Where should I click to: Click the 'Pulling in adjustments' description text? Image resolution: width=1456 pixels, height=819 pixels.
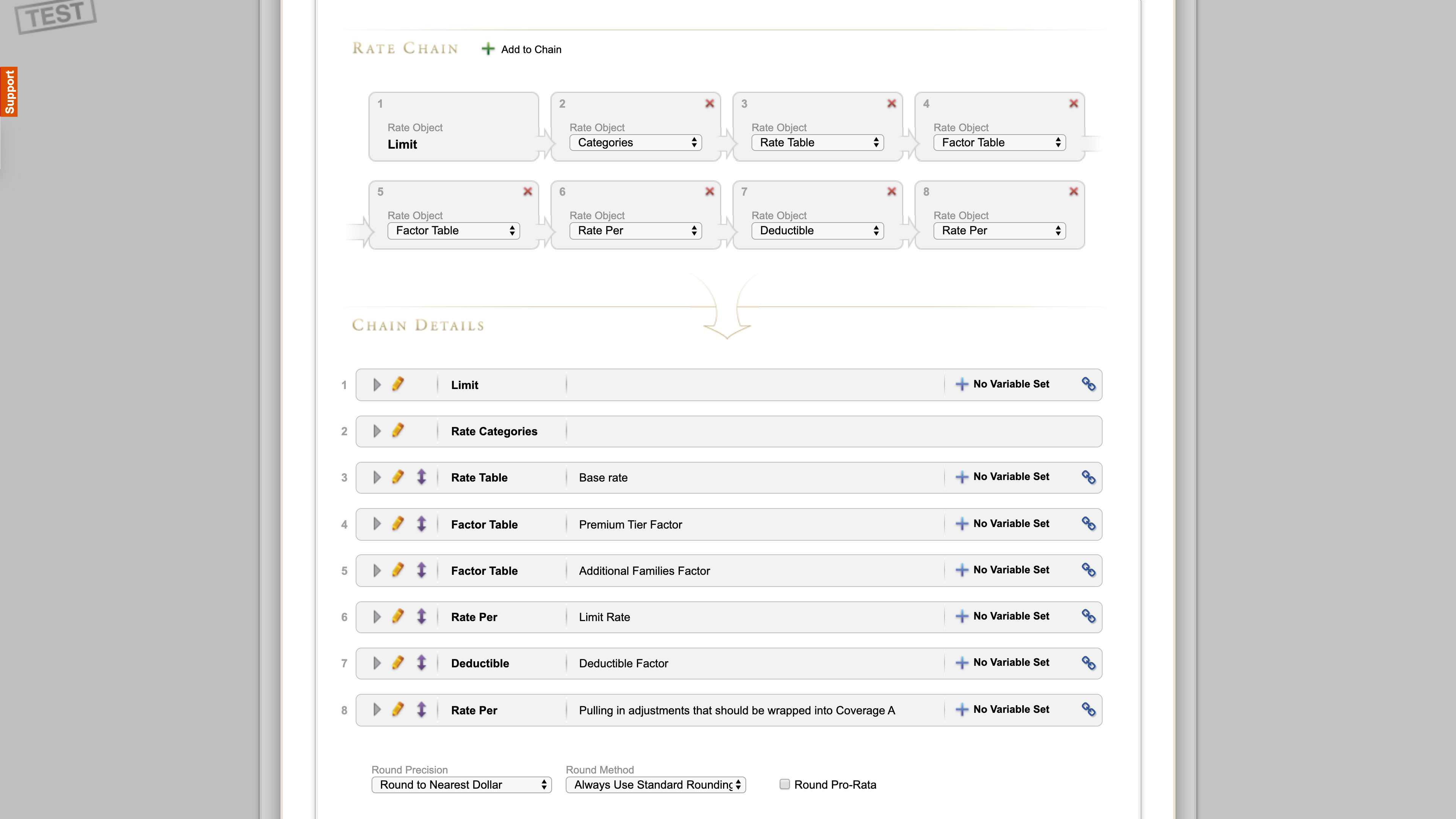[737, 711]
